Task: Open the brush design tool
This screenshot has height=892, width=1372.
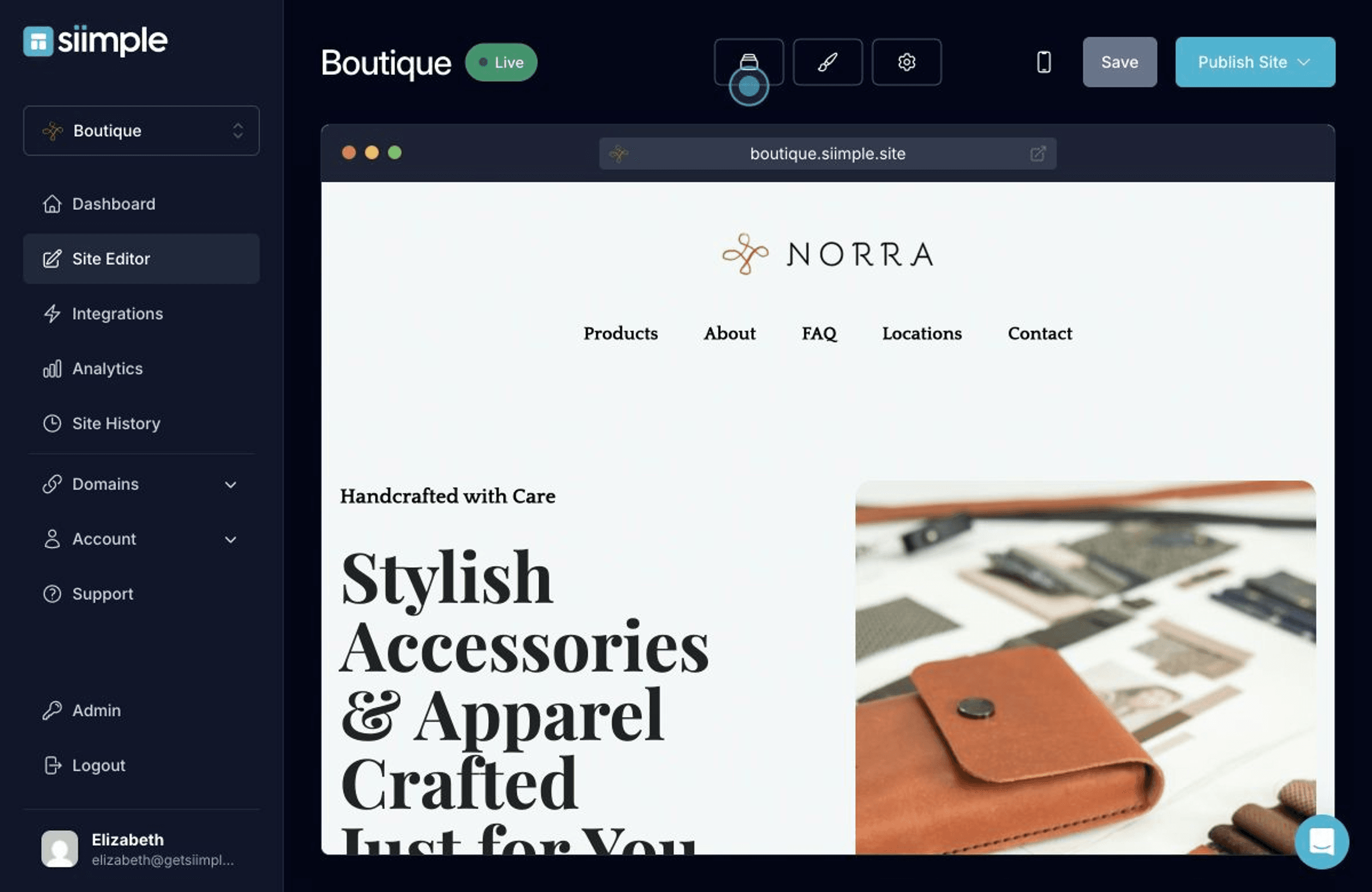Action: 827,62
